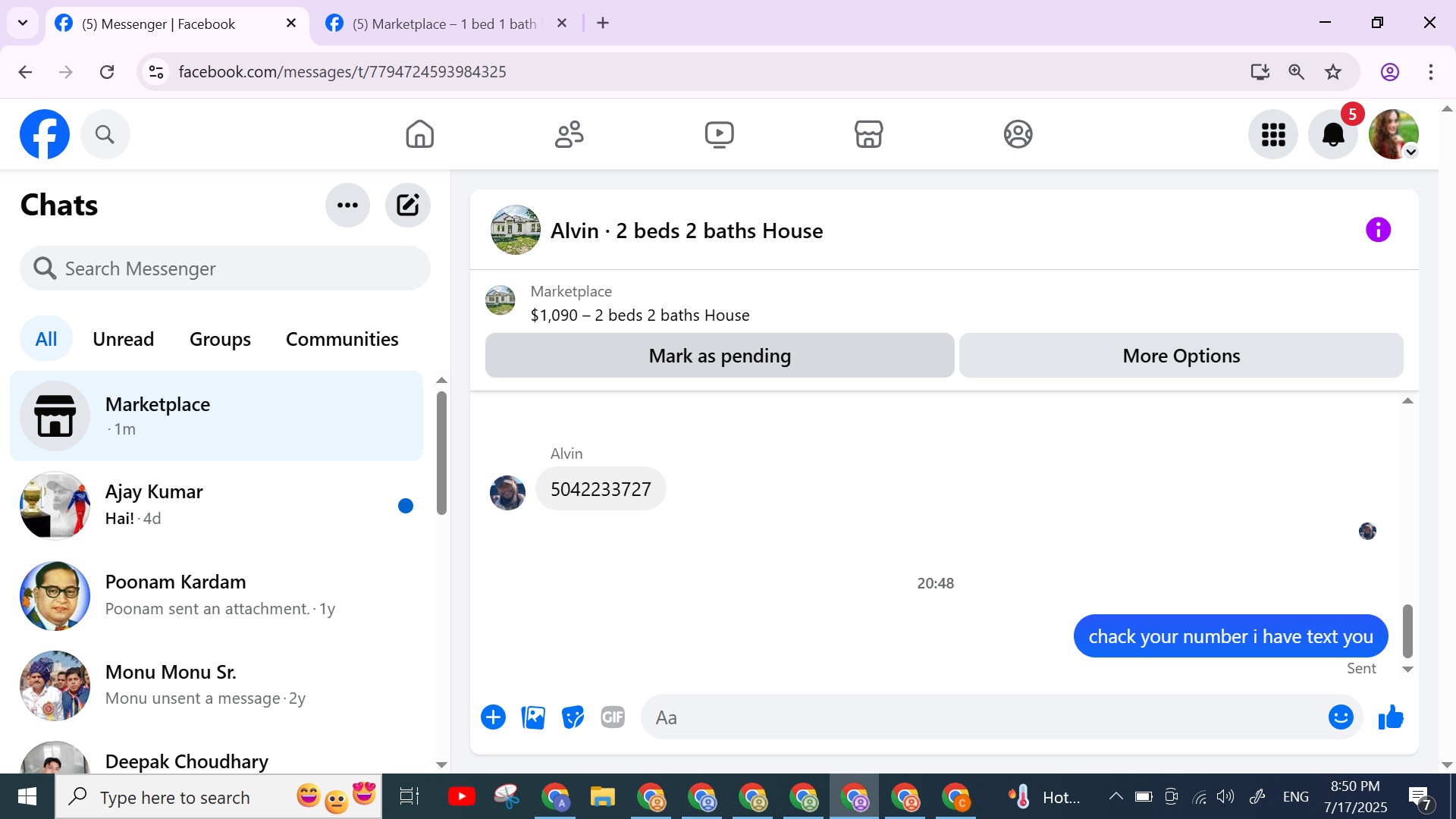Select the Communities chats filter
This screenshot has height=819, width=1456.
coord(342,339)
